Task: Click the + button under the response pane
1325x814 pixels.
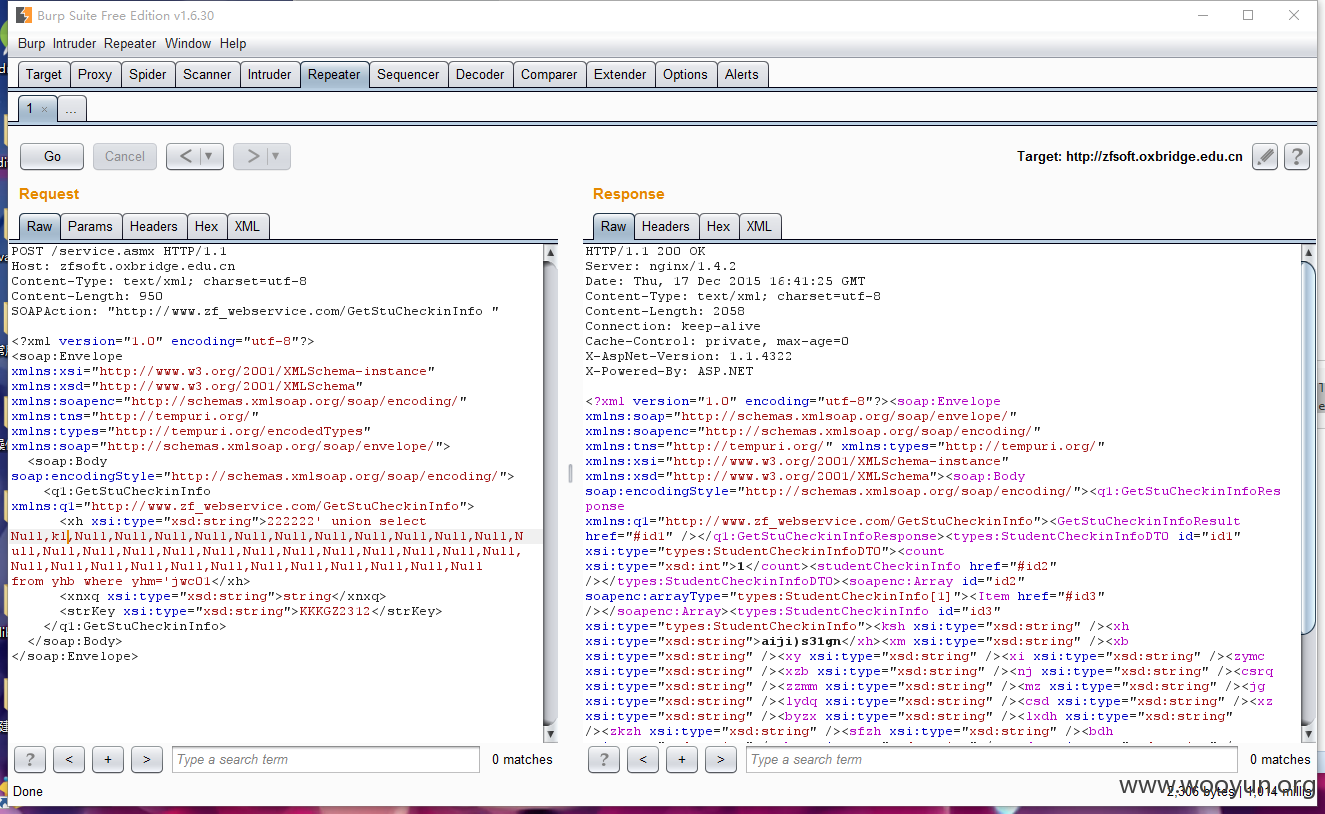Action: (682, 759)
